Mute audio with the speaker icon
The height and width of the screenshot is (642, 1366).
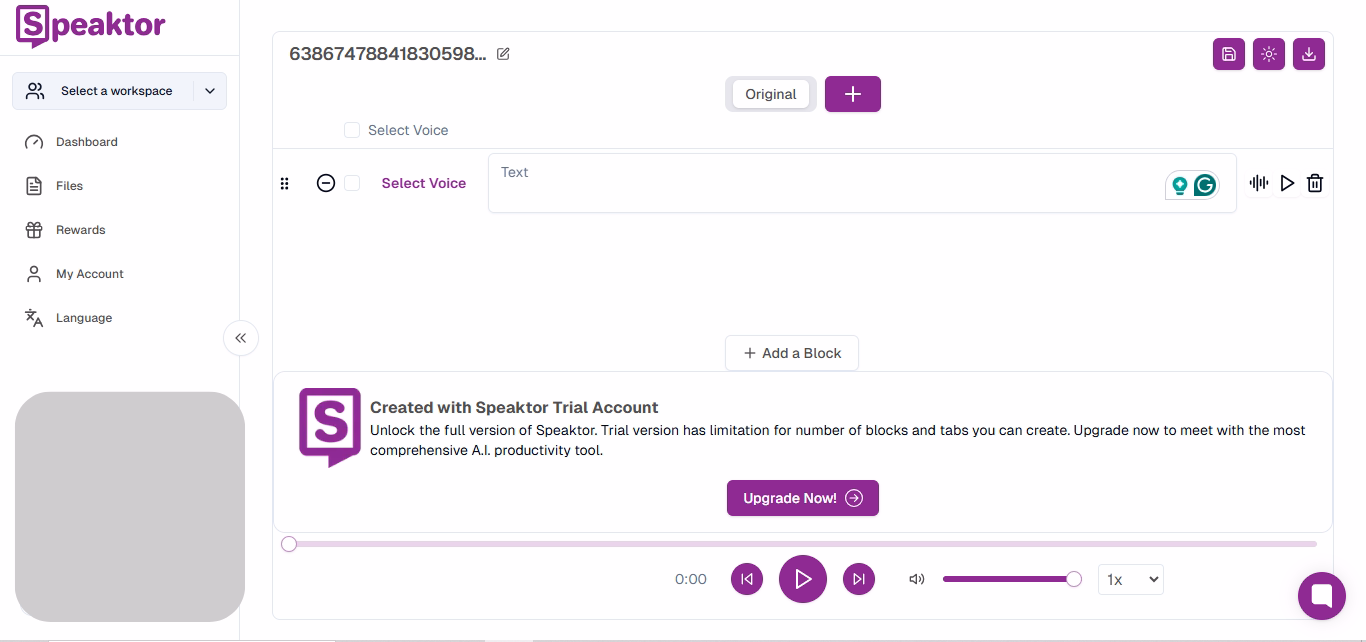917,579
